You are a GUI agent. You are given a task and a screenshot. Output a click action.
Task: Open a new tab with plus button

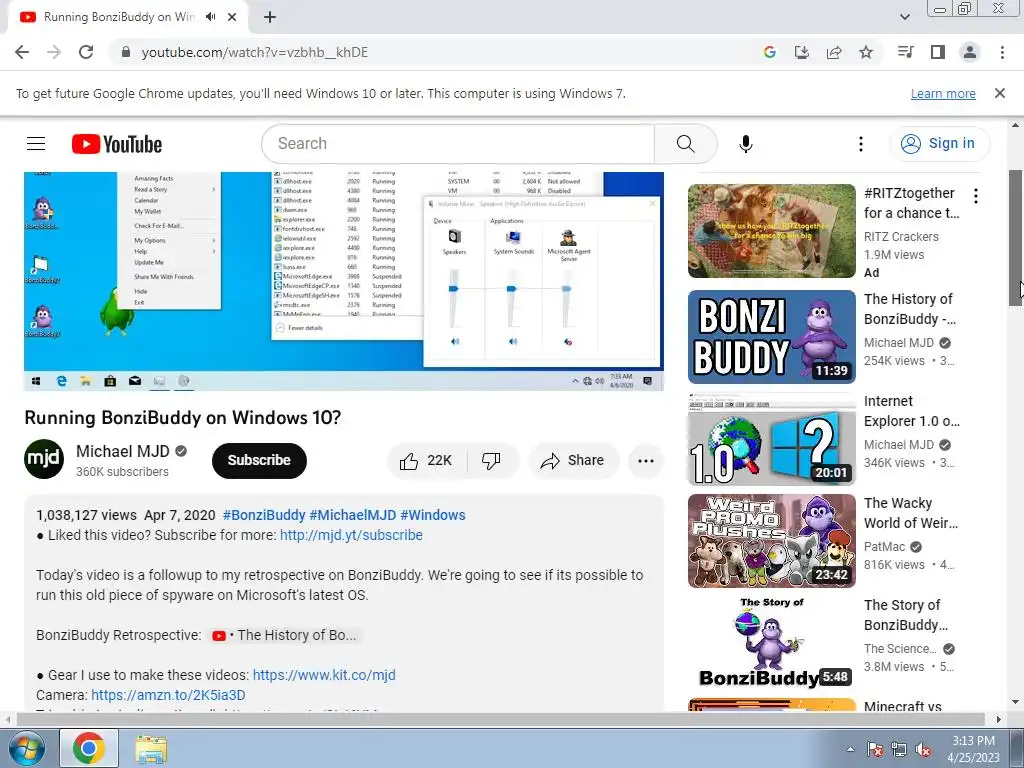click(x=270, y=17)
